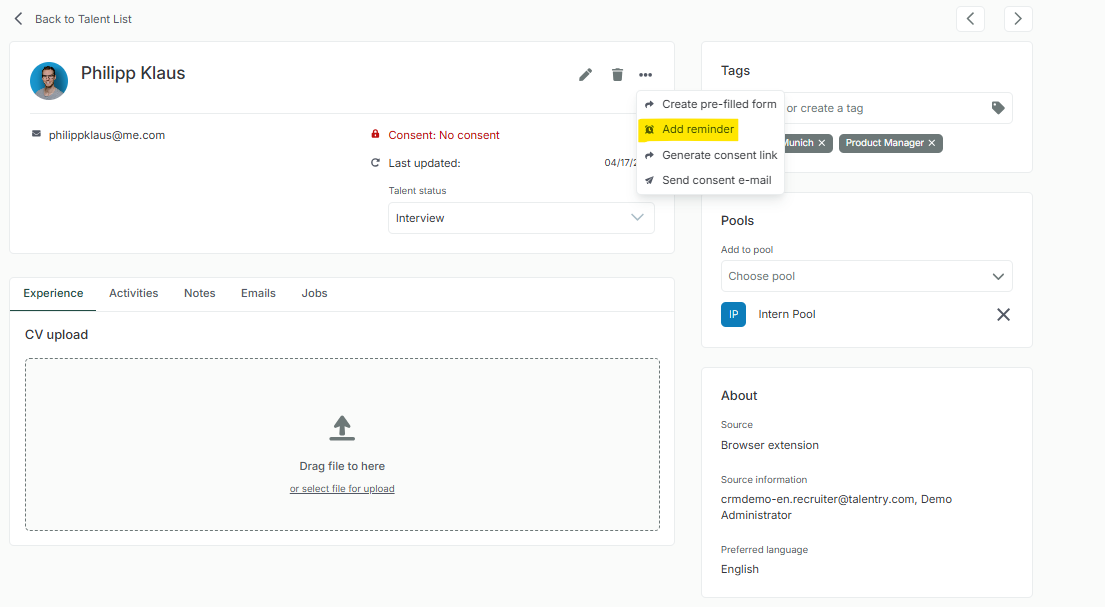
Task: Click the trash delete icon
Action: click(617, 75)
